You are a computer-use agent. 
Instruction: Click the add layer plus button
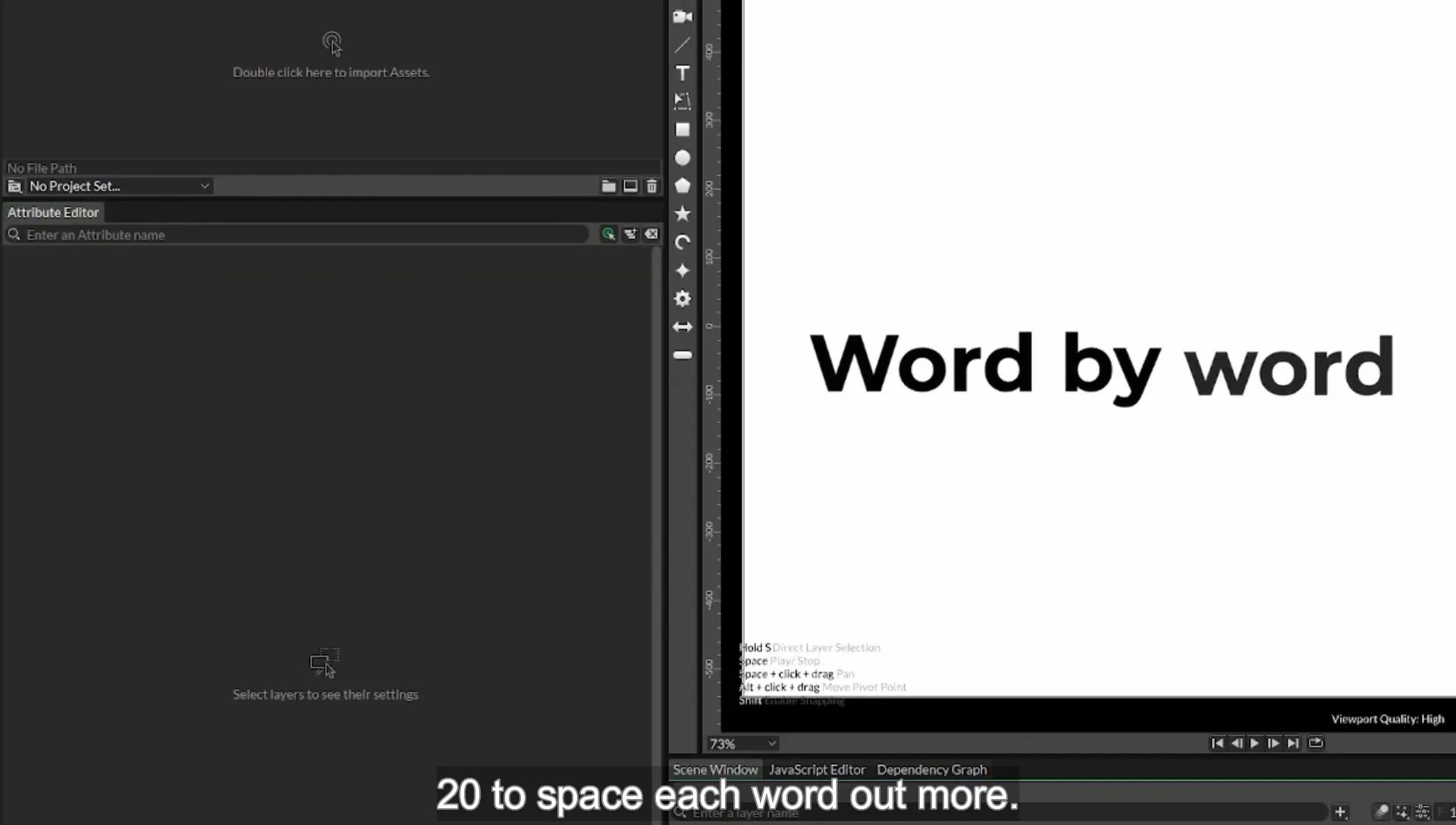(x=1340, y=812)
